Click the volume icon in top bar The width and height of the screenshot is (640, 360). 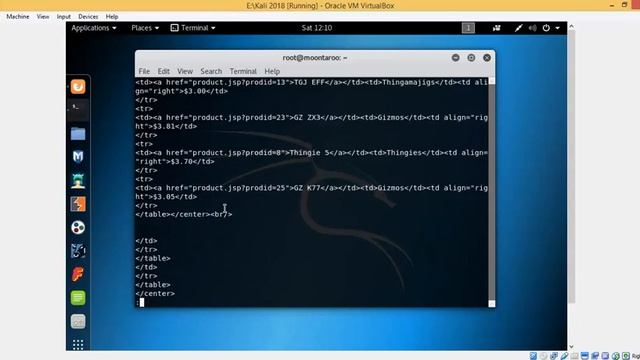pos(532,28)
